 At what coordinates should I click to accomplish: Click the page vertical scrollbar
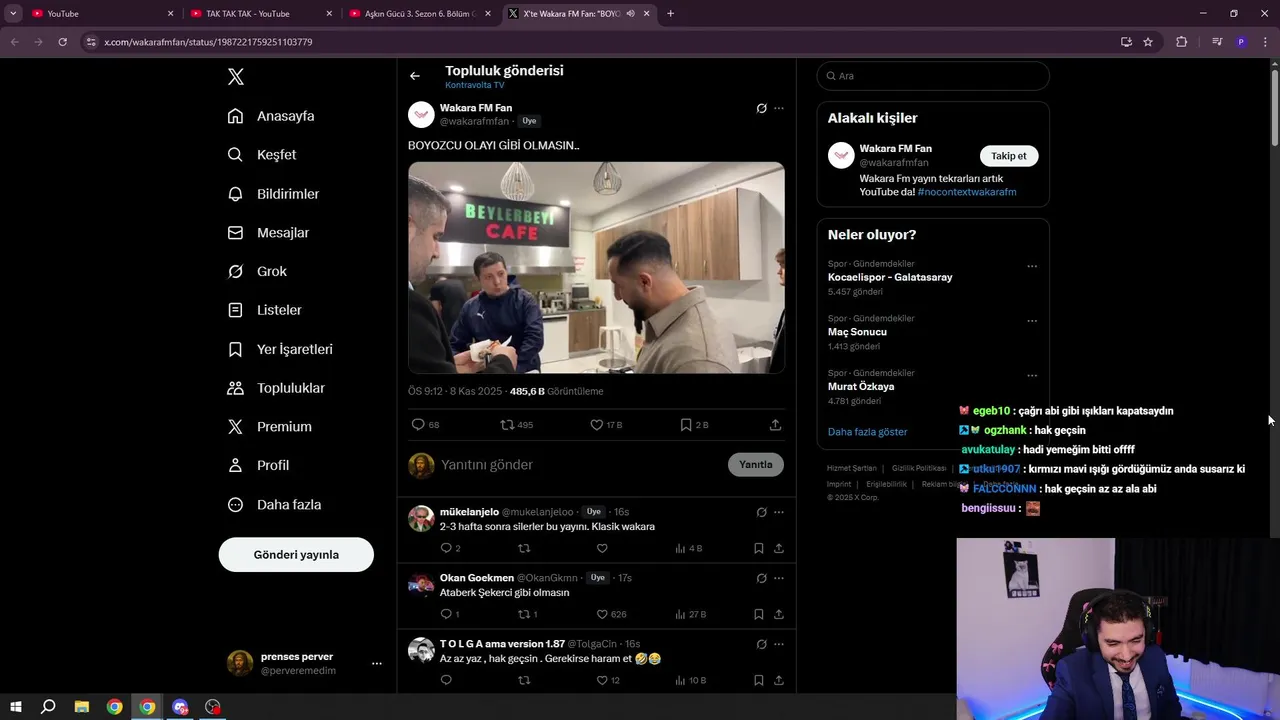point(1274,108)
